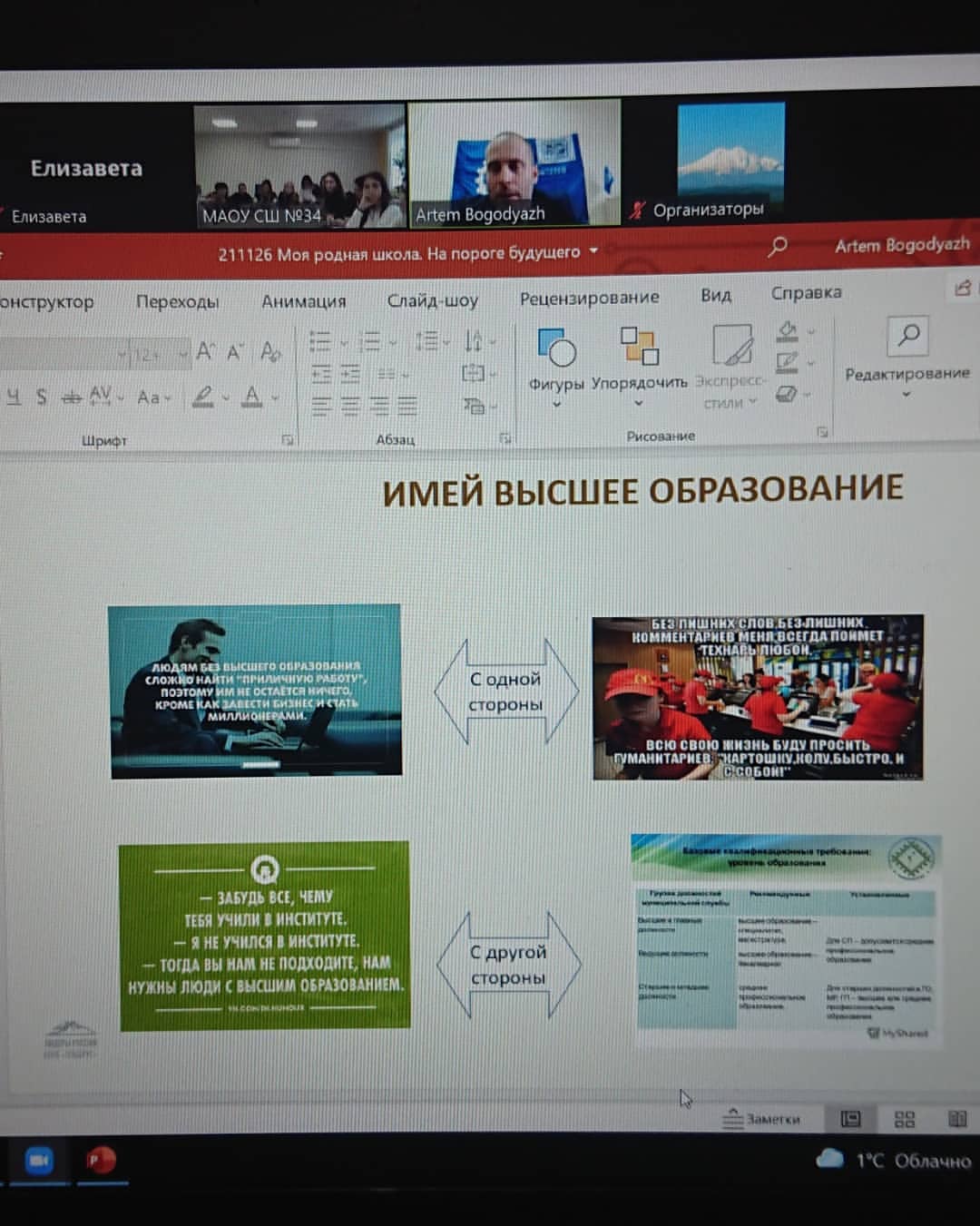
Task: Click the share icon beside Справка
Action: 962,289
